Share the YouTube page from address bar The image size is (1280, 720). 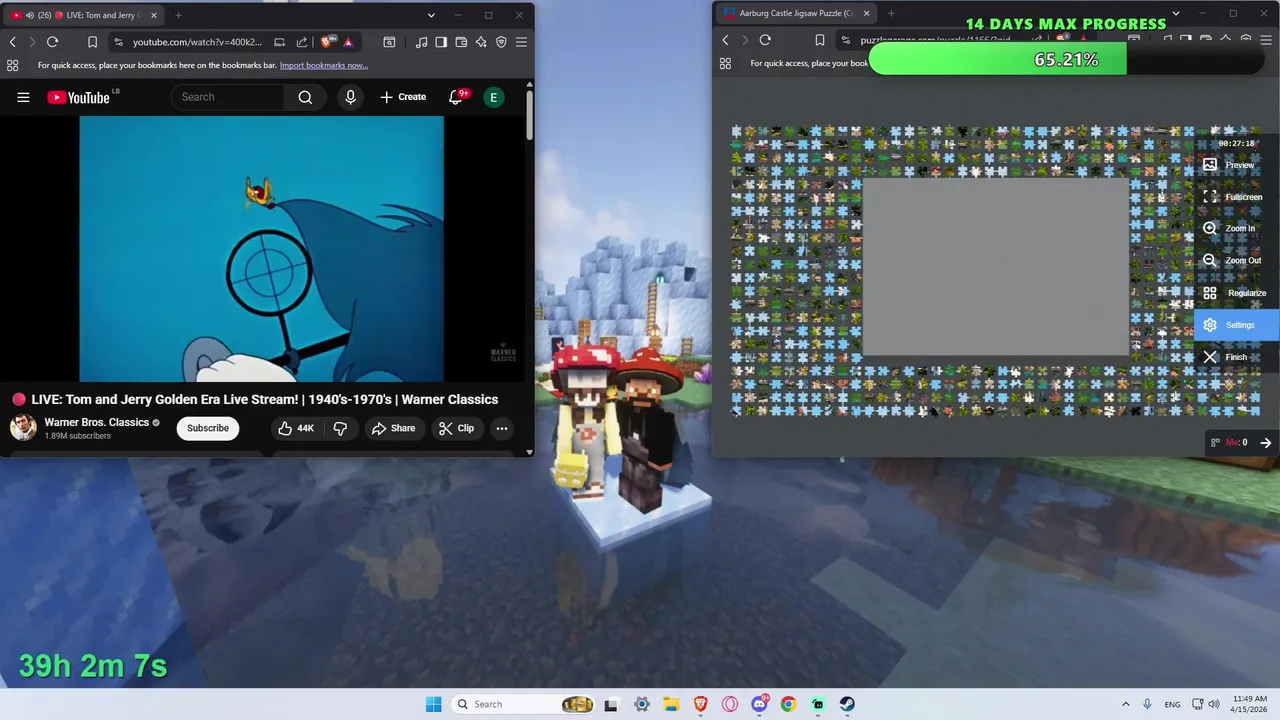tap(302, 42)
